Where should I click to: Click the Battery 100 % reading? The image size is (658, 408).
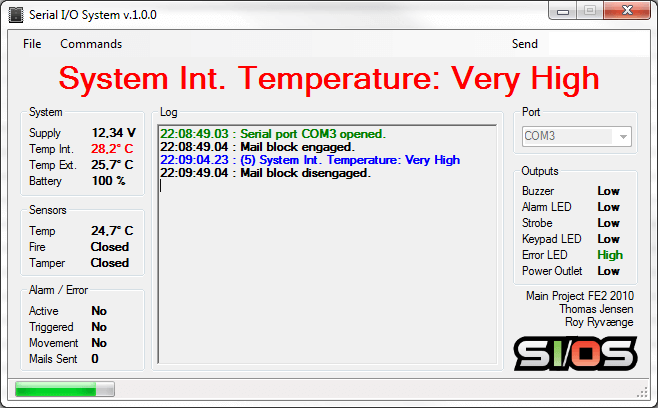(109, 181)
